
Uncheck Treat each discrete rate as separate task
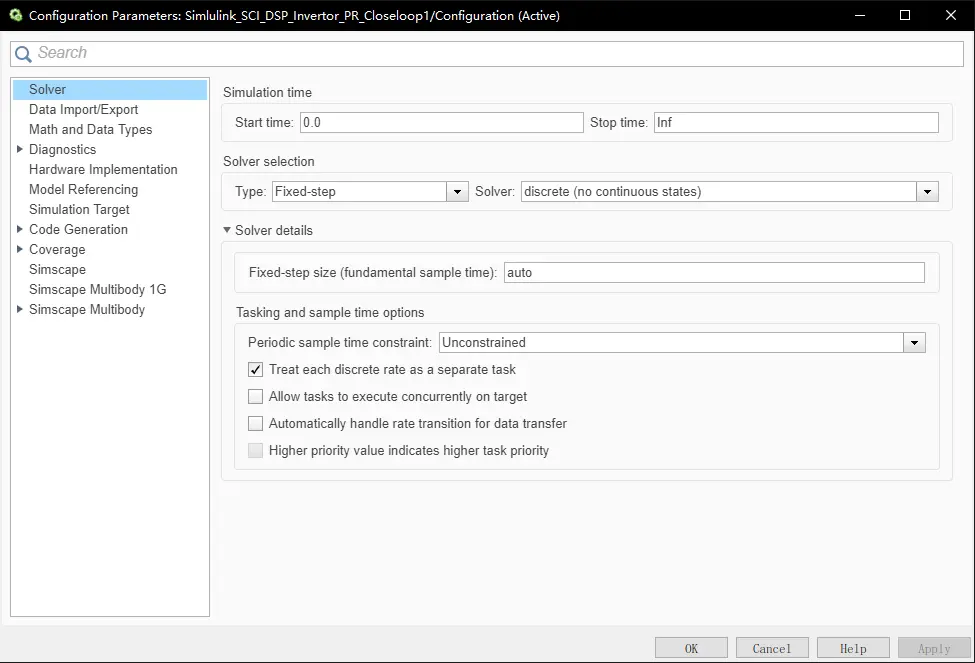[x=256, y=370]
